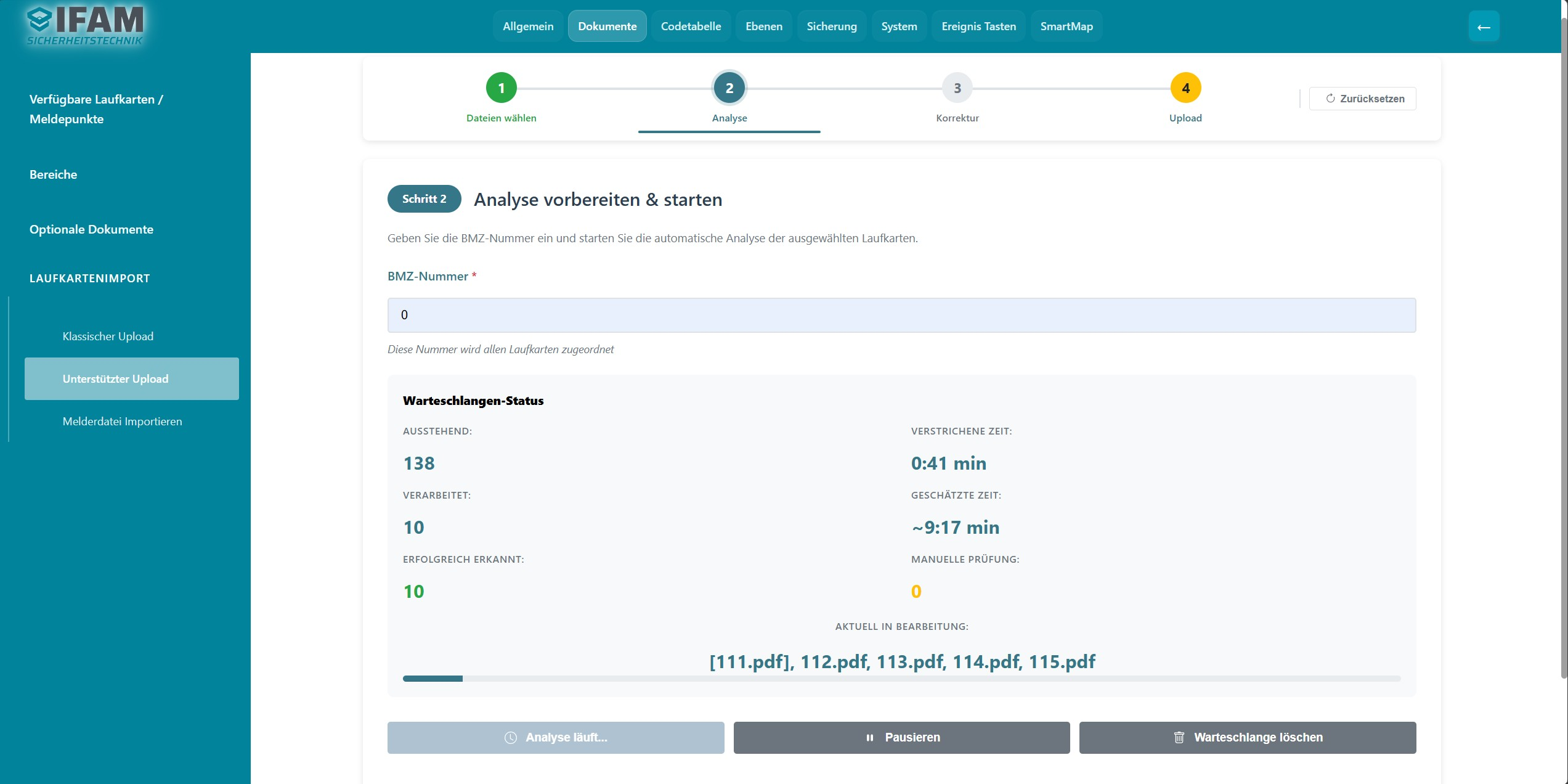Click the trash icon in Warteschlange löschen
Screen dimensions: 1568x784
tap(1179, 738)
